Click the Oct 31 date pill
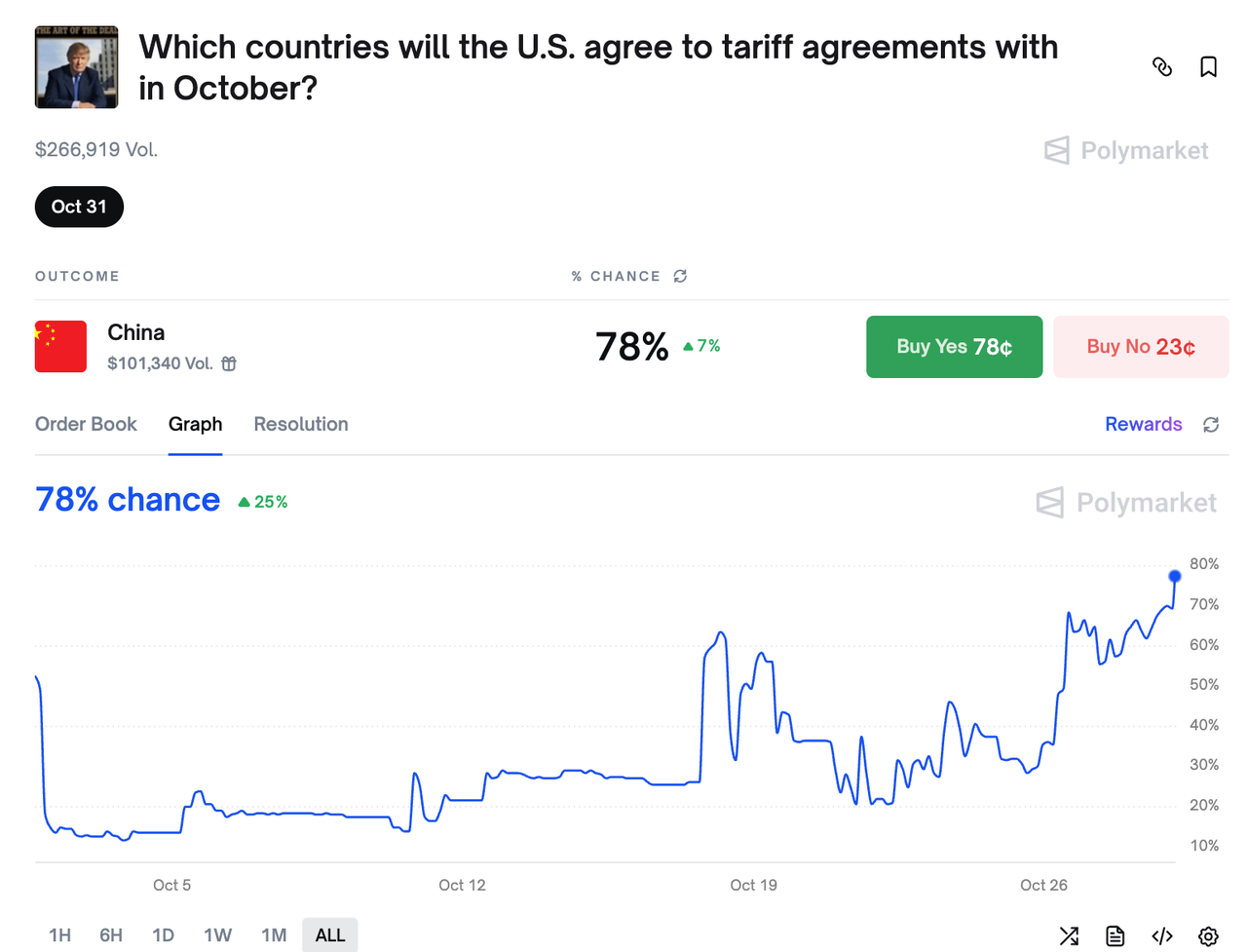This screenshot has height=952, width=1247. tap(79, 207)
